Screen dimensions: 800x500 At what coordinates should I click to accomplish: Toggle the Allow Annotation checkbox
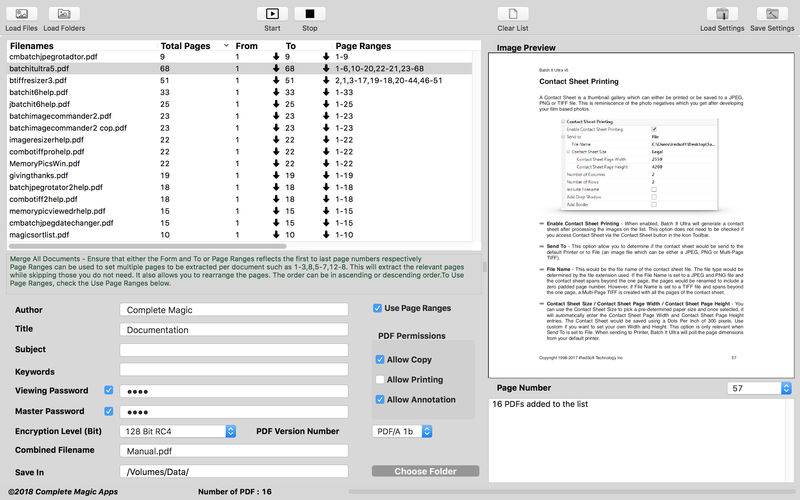[x=380, y=399]
